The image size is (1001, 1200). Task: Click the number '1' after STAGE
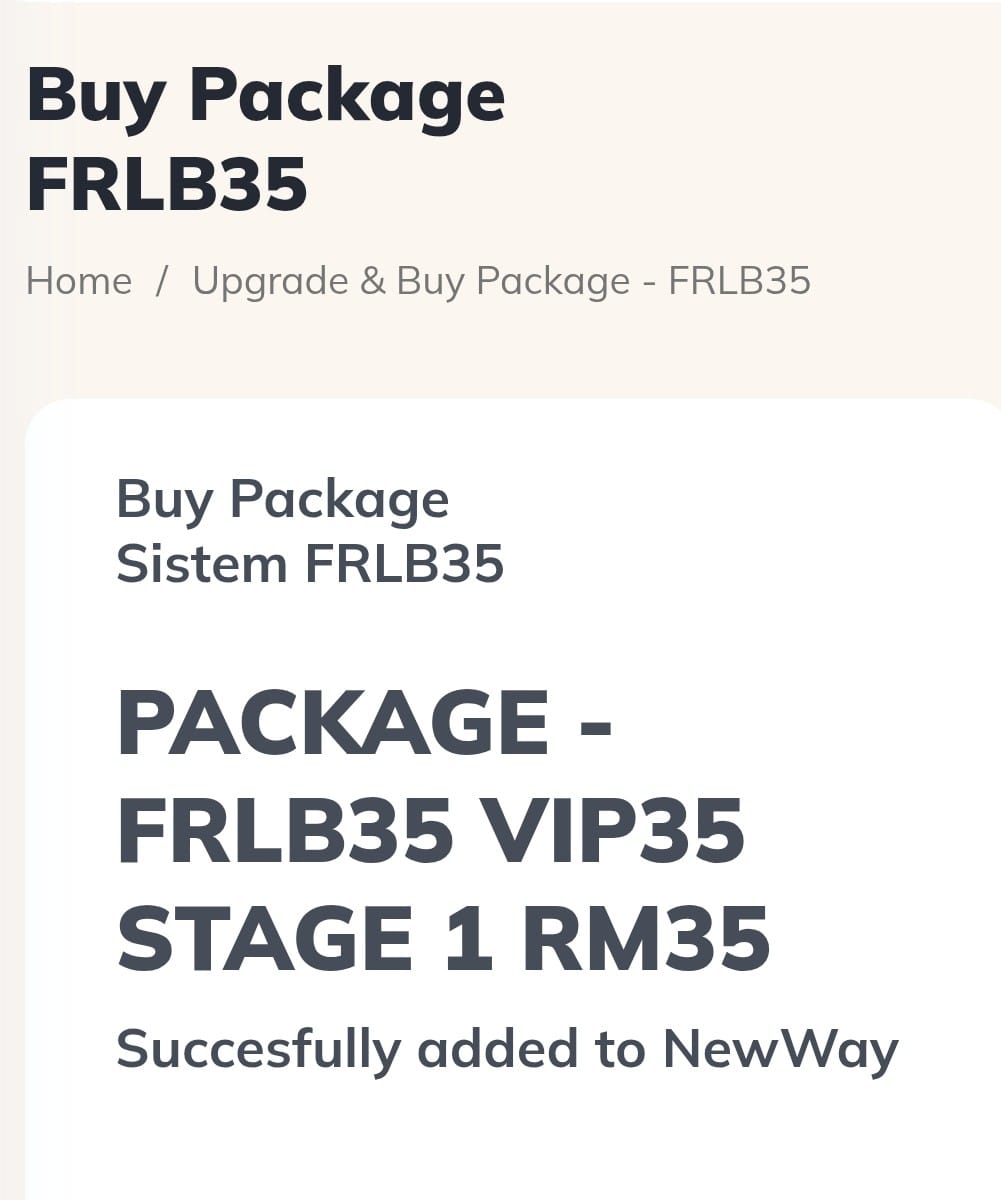click(x=469, y=939)
